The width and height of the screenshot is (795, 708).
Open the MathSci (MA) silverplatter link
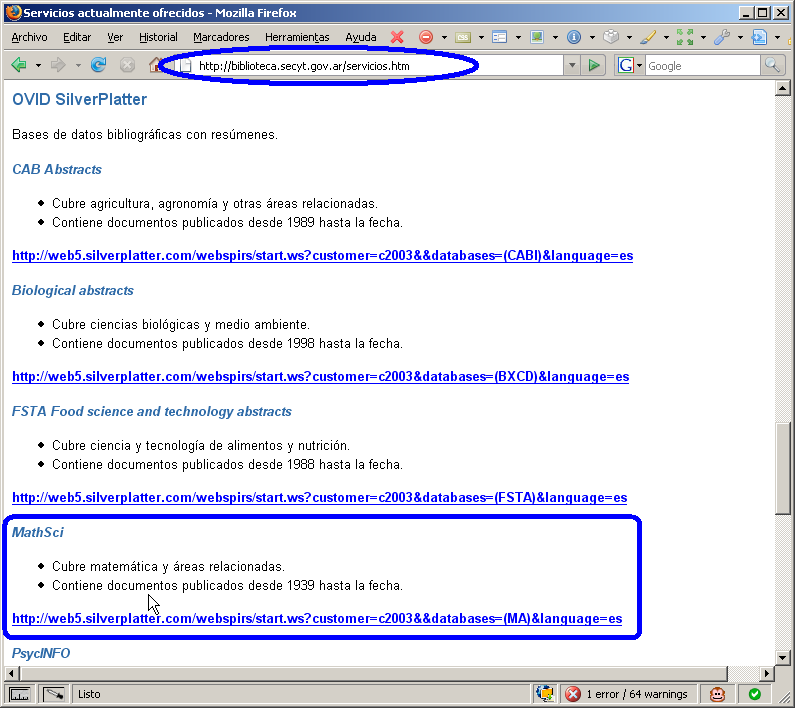[x=317, y=619]
